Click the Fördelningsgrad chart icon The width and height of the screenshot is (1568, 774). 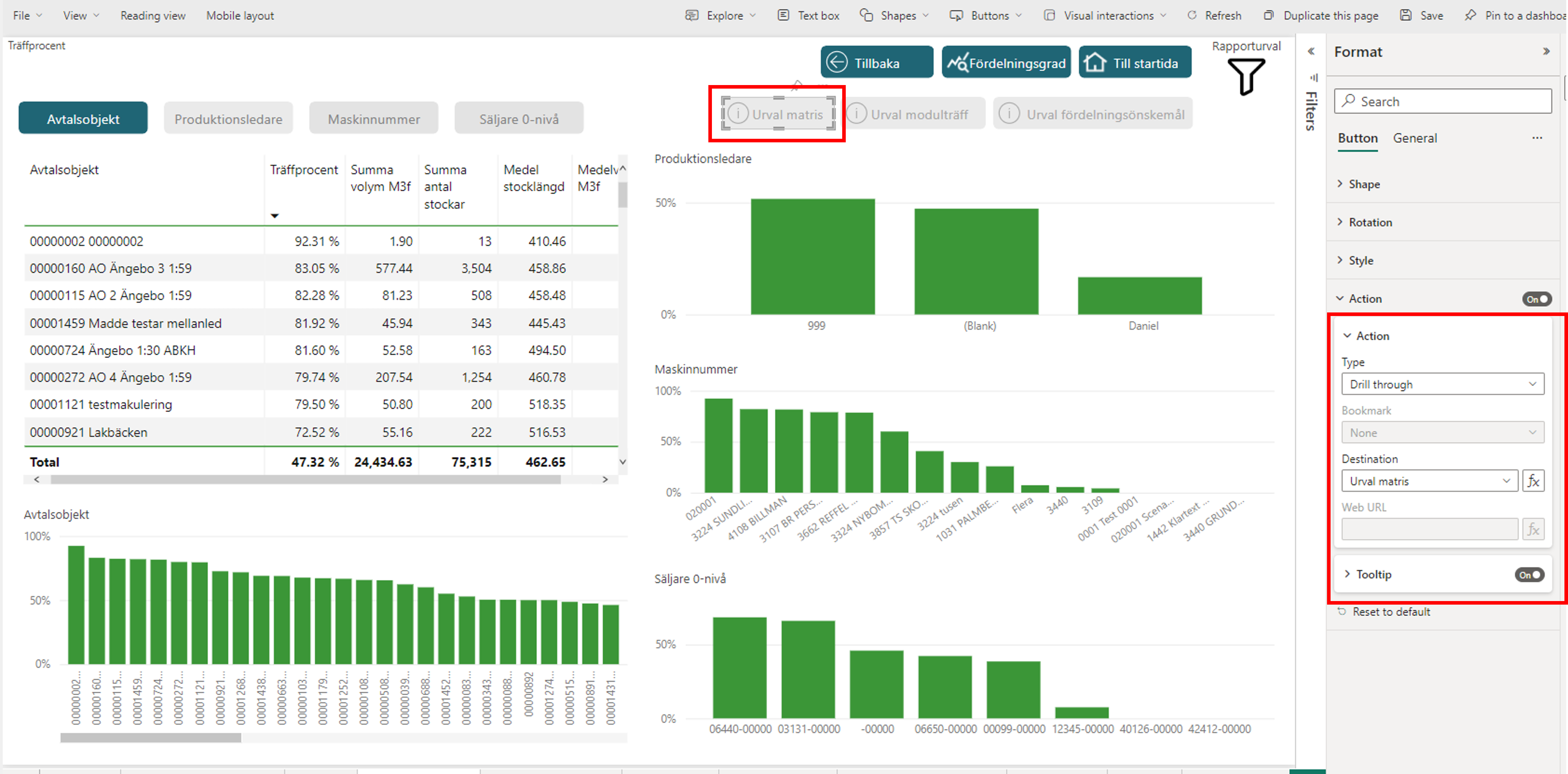pyautogui.click(x=958, y=62)
